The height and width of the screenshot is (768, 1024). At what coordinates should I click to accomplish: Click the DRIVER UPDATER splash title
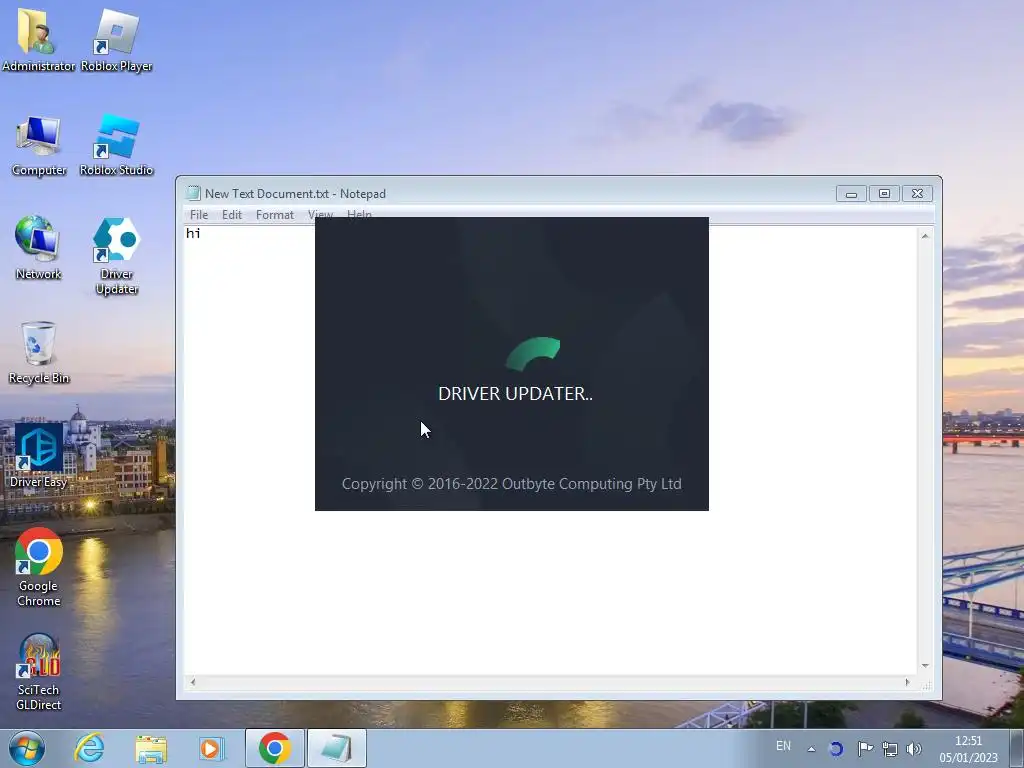(x=515, y=394)
